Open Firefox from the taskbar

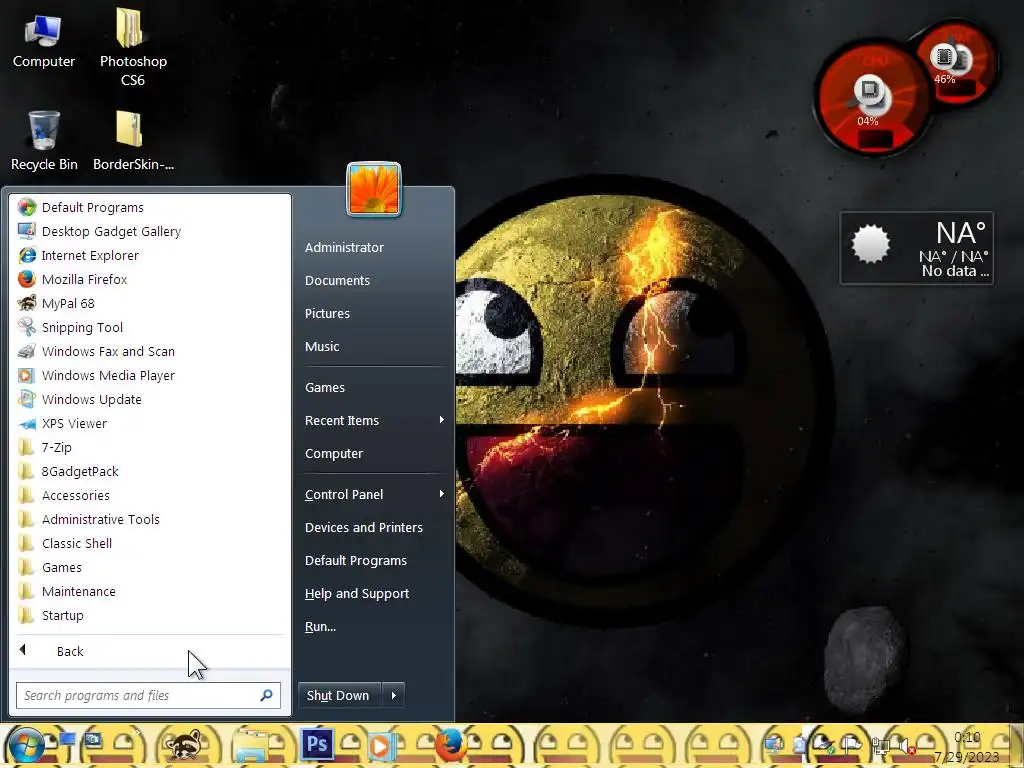[x=450, y=745]
